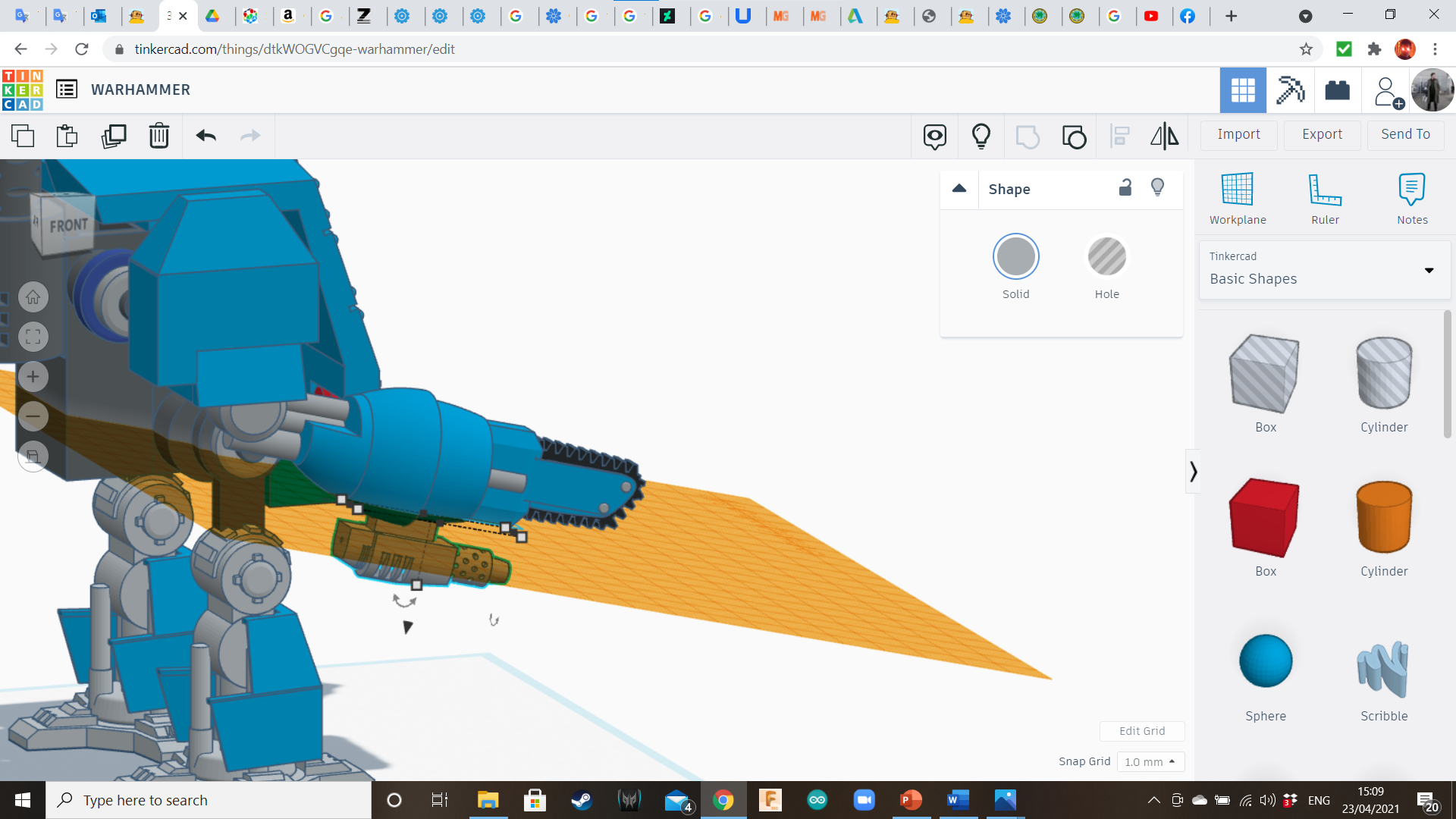Image resolution: width=1456 pixels, height=819 pixels.
Task: Click the Mirror tool icon
Action: (x=1164, y=136)
